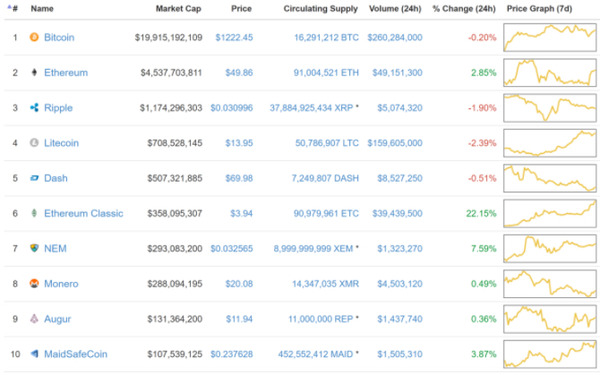This screenshot has height=375, width=600.
Task: Click the NEM shield logo icon
Action: pyautogui.click(x=34, y=248)
